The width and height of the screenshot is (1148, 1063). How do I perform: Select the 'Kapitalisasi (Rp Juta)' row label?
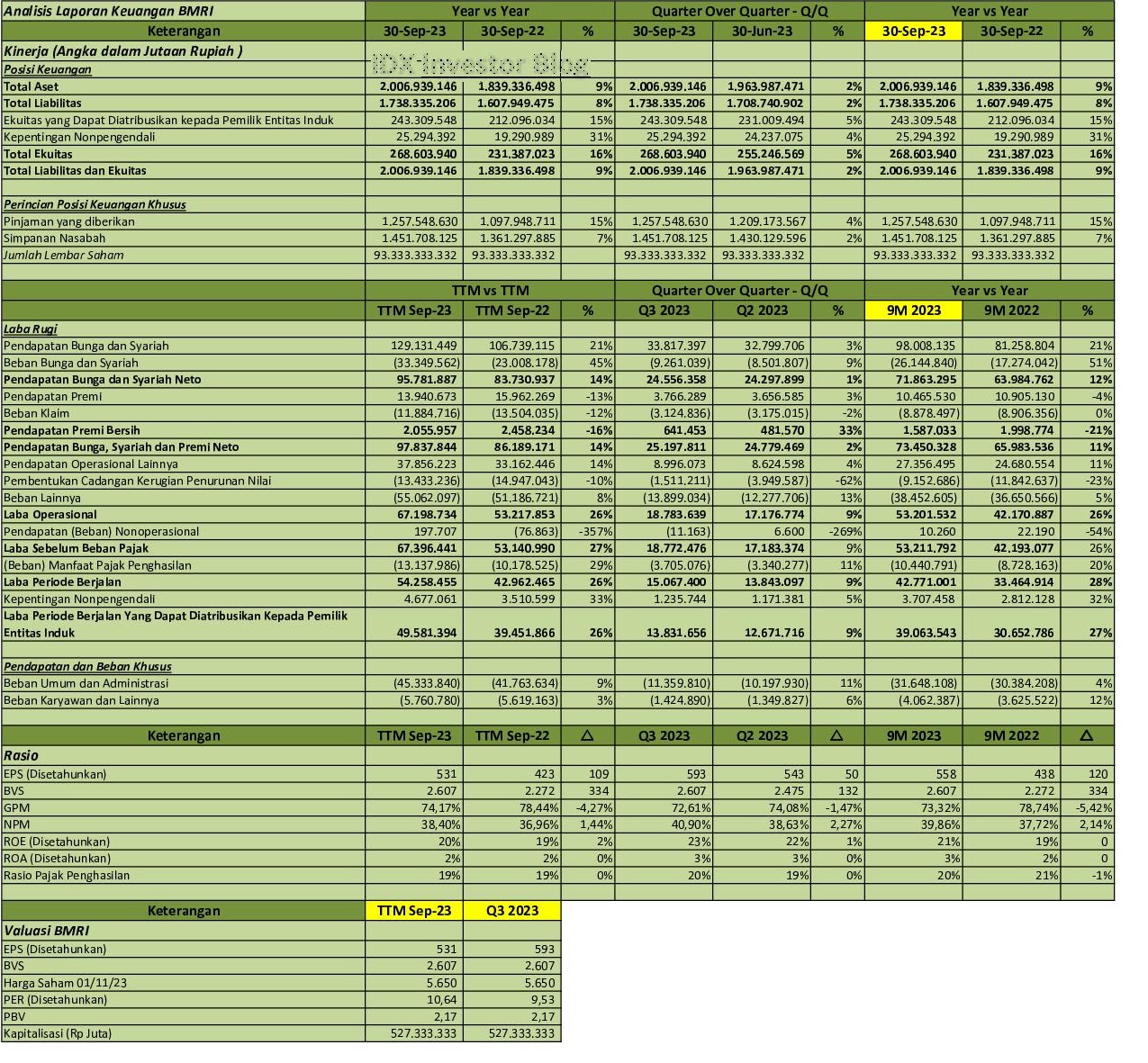pos(58,1033)
